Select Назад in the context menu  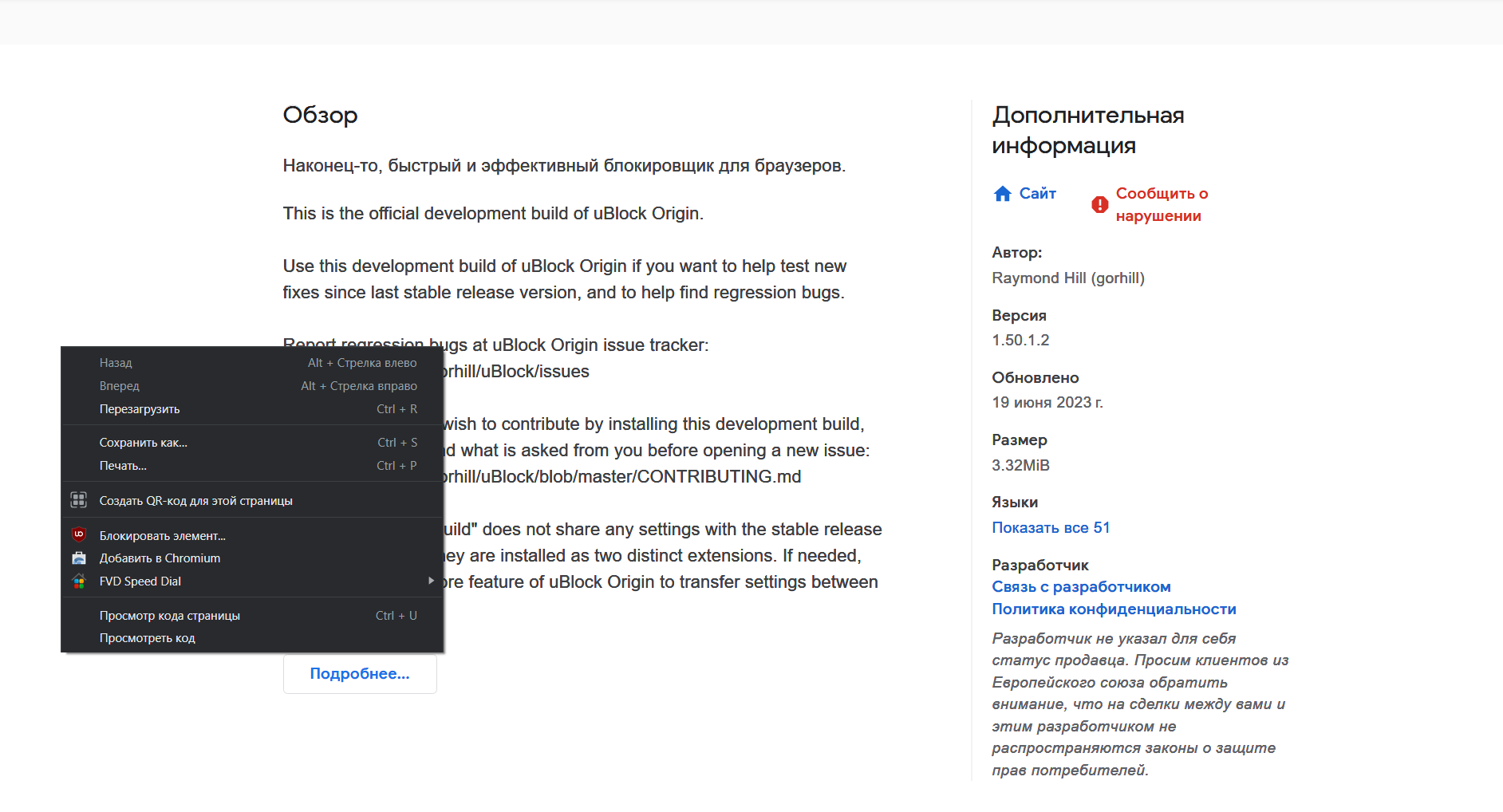(252, 362)
